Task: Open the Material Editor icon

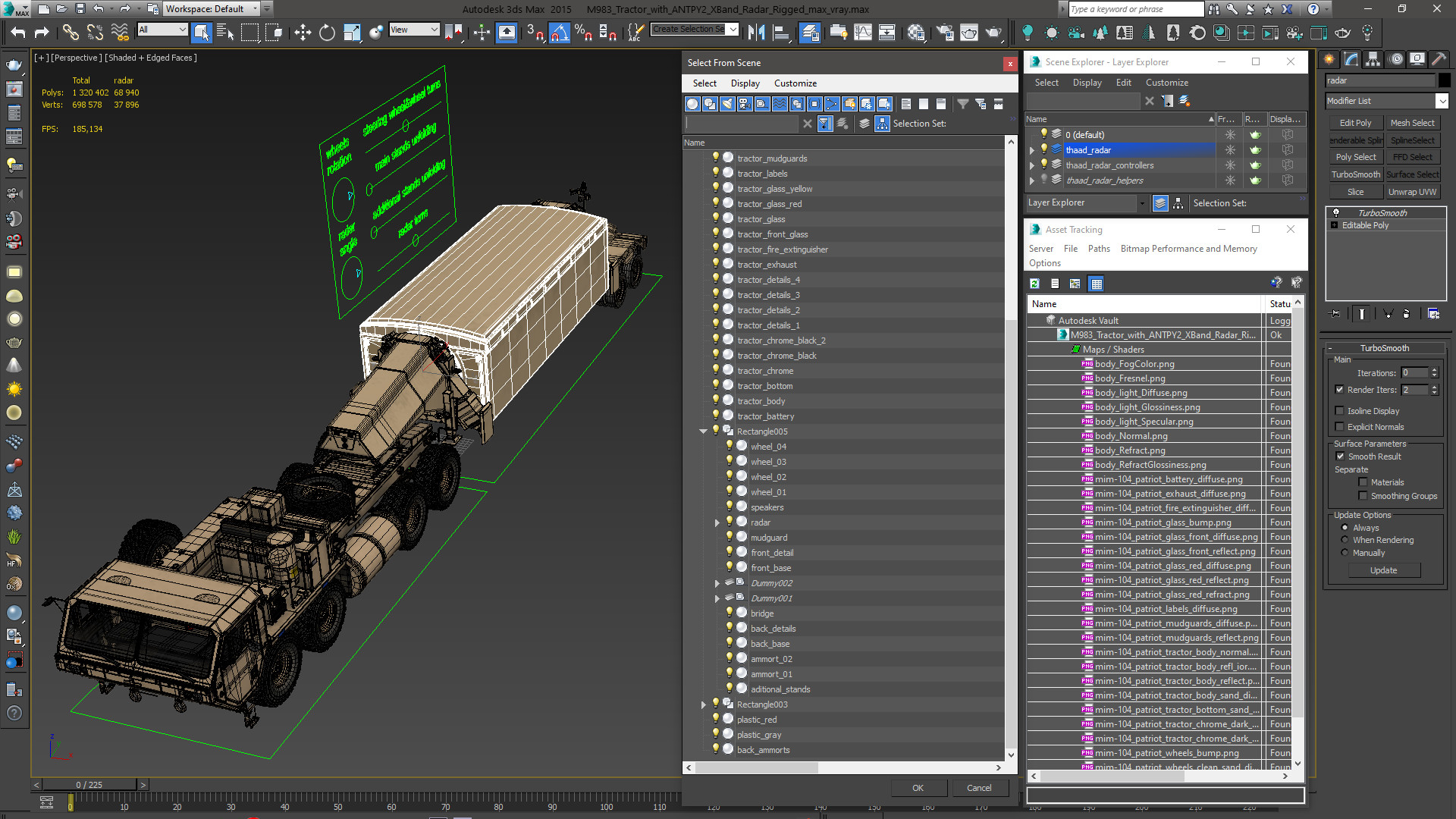Action: (x=916, y=32)
